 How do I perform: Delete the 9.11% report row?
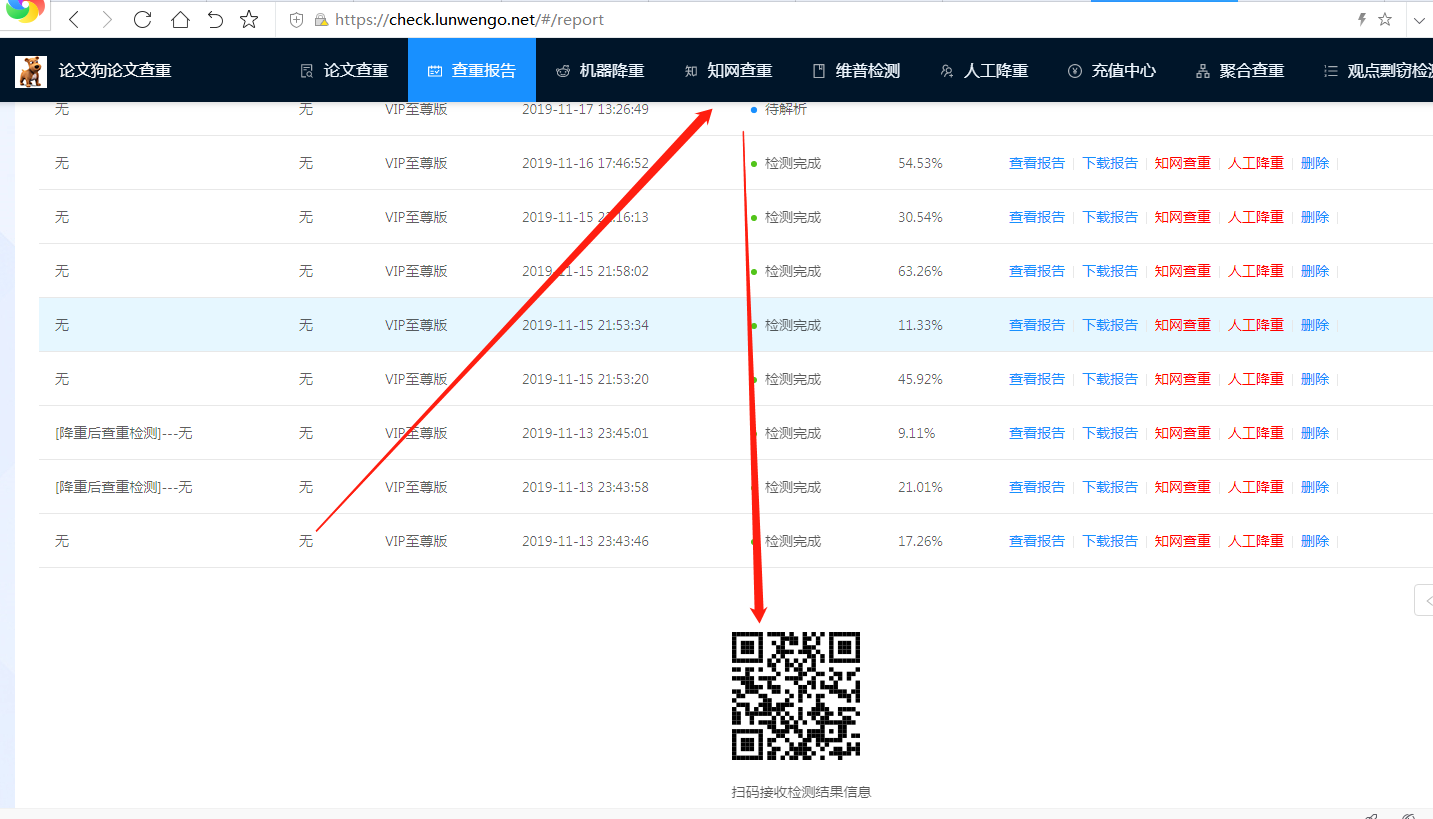click(x=1315, y=433)
